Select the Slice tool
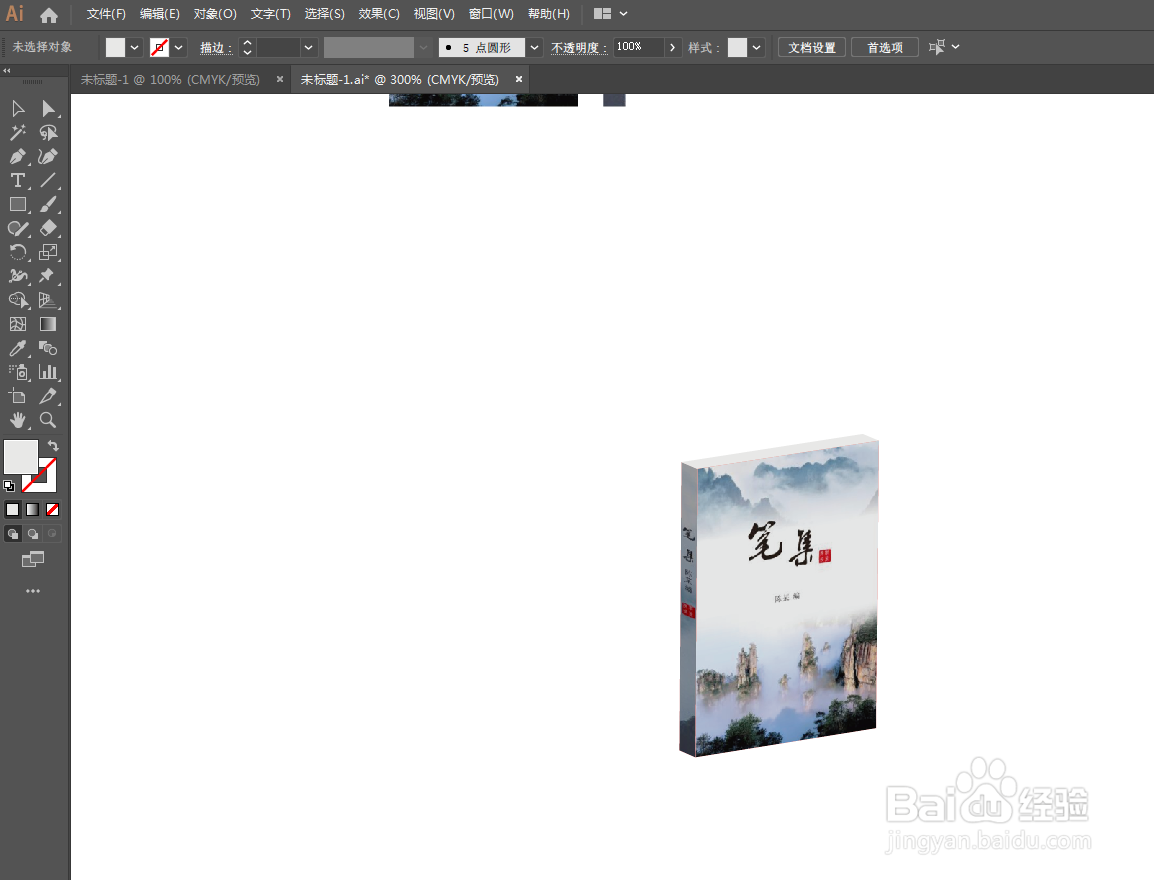Screen dimensions: 1154x880 49,396
